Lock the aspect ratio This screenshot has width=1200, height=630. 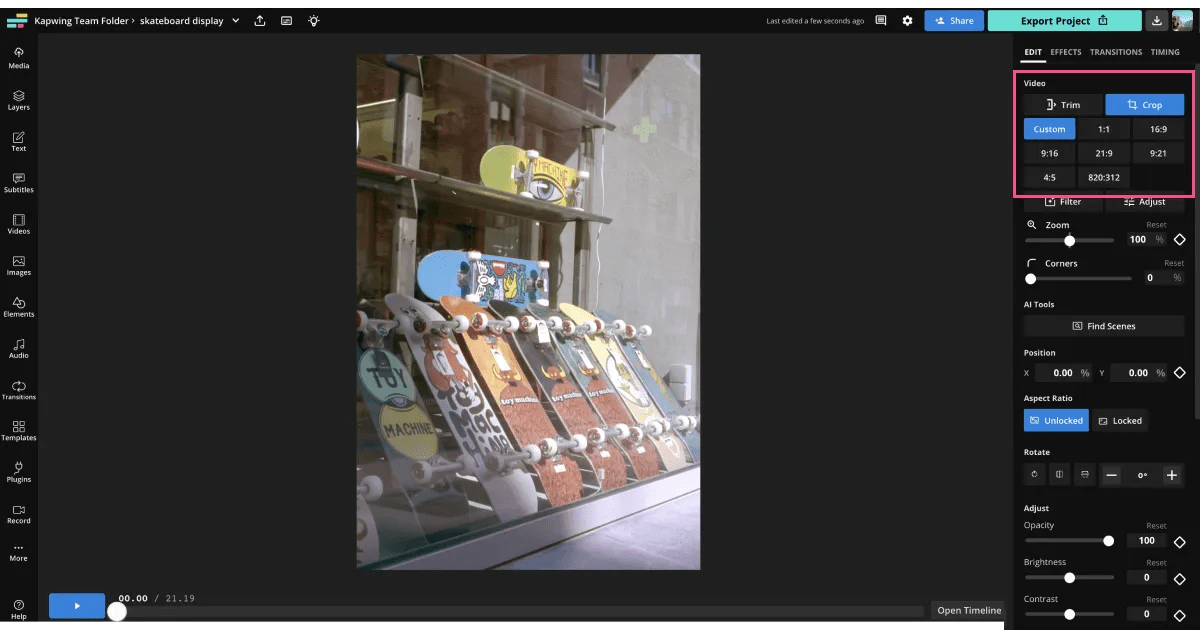point(1121,420)
